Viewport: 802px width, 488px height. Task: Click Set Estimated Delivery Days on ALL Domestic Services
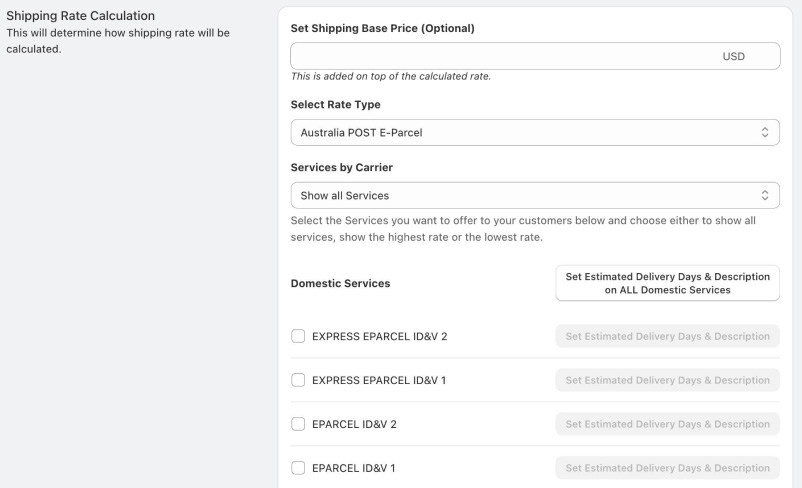coord(667,283)
